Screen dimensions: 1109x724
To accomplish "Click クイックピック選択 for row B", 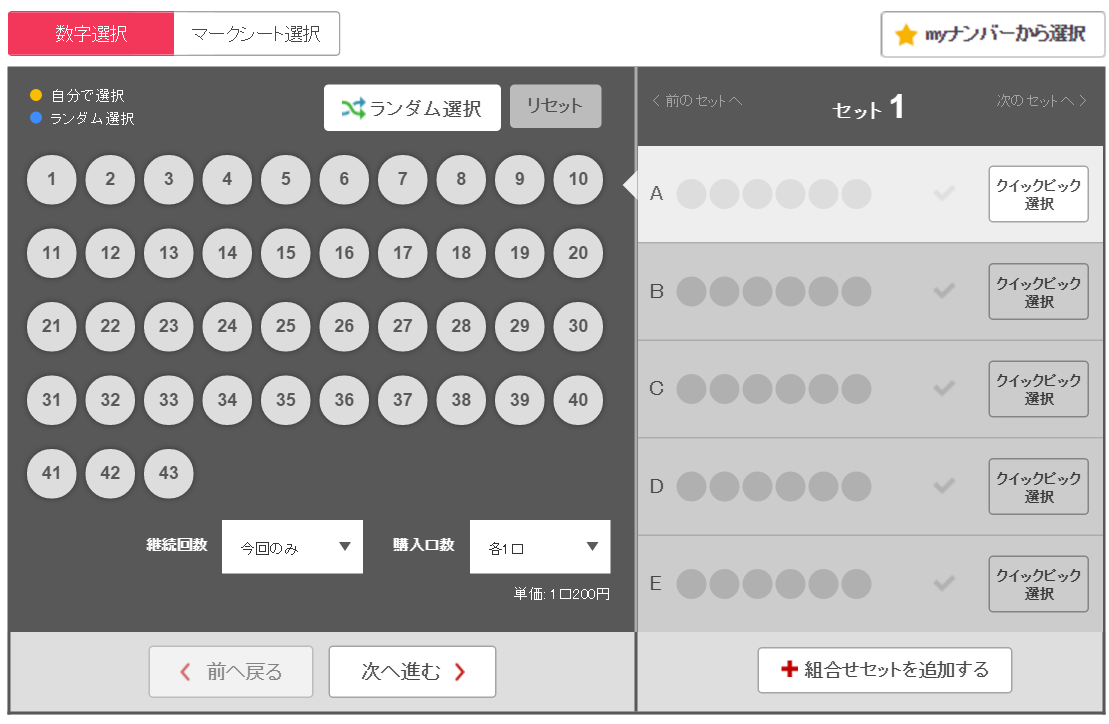I will (1038, 292).
